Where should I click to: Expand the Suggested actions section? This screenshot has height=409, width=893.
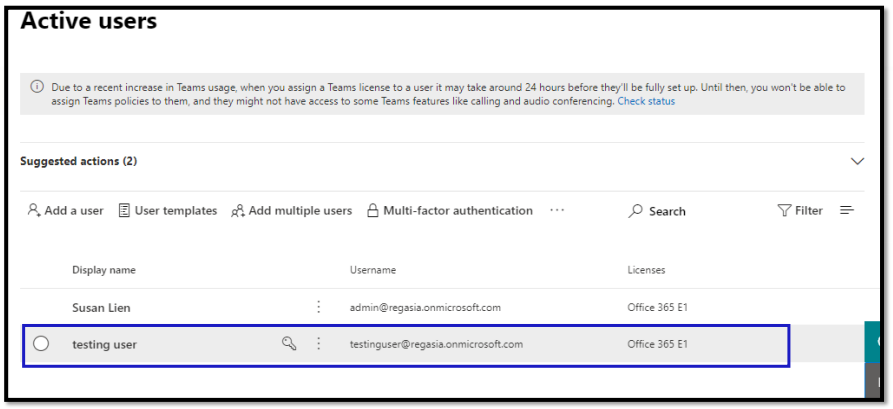pyautogui.click(x=857, y=161)
